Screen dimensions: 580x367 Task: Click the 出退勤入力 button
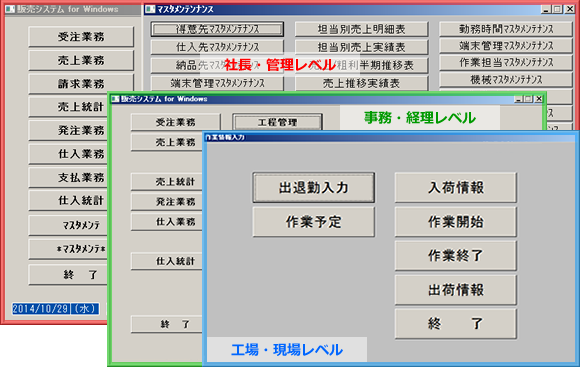tap(313, 187)
